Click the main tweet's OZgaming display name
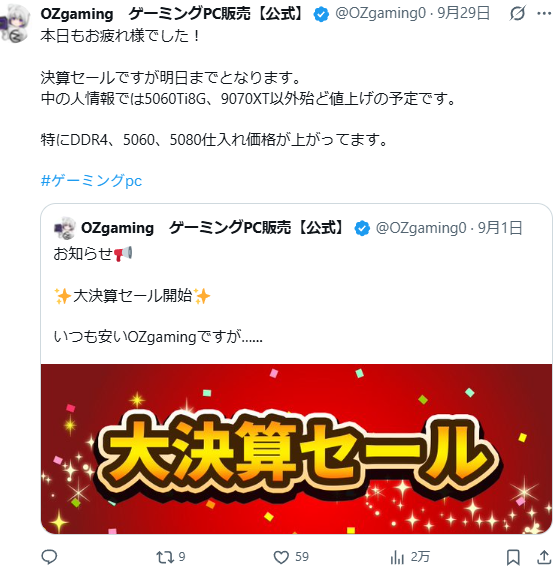Screen dimensions: 555x570 pyautogui.click(x=173, y=13)
